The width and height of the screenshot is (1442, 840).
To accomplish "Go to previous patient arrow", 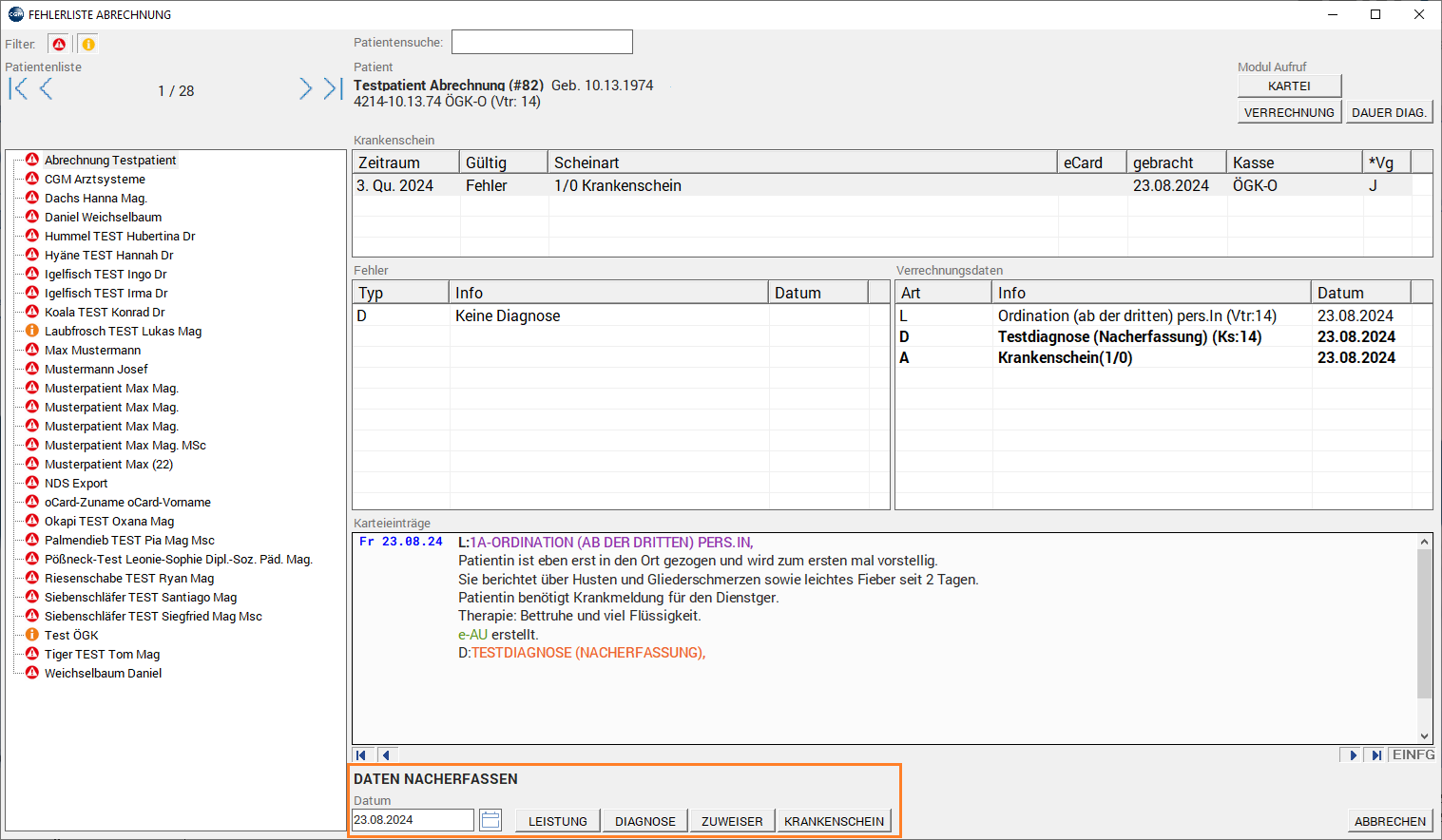I will pos(46,89).
